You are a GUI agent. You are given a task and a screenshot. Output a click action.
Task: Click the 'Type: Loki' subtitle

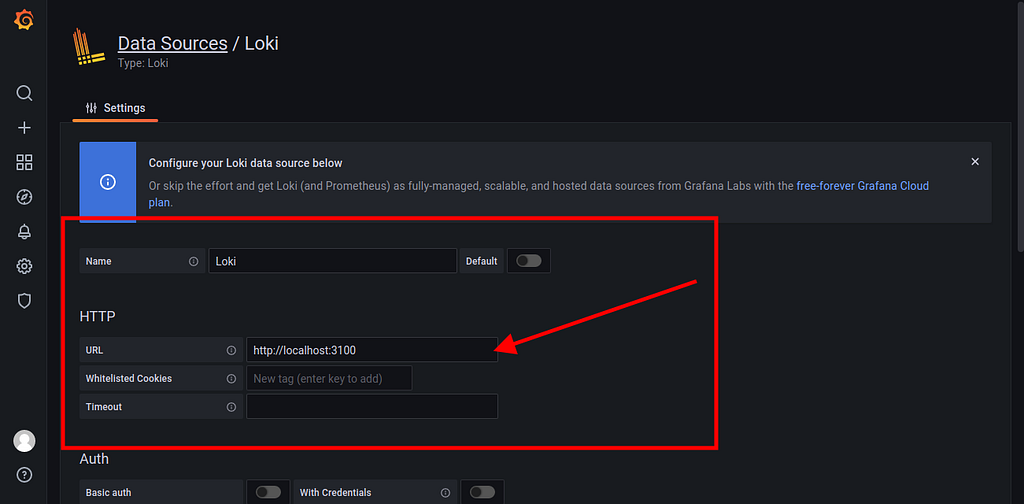(143, 64)
